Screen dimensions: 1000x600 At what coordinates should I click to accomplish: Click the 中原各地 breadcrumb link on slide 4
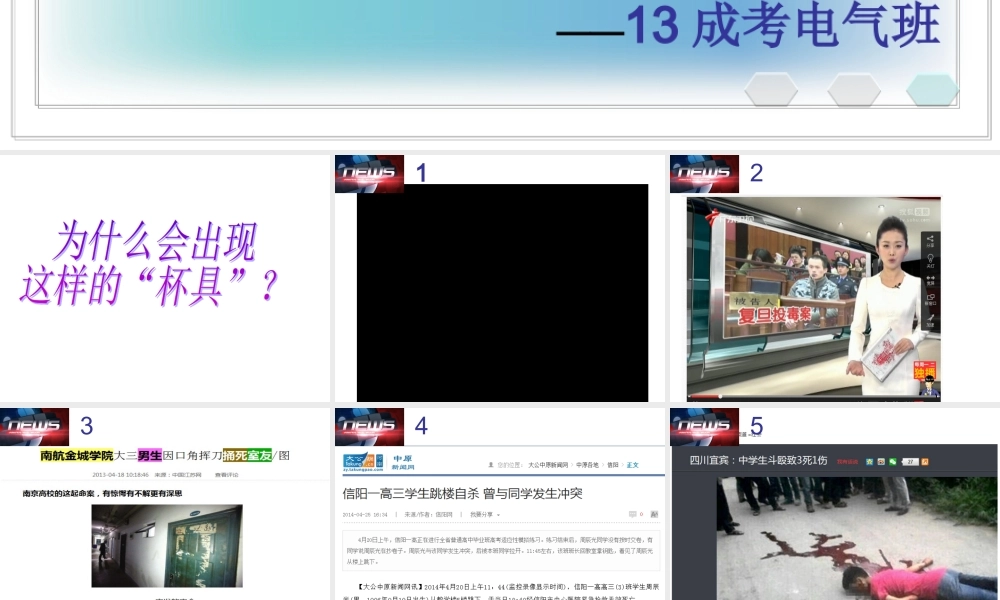(x=587, y=465)
